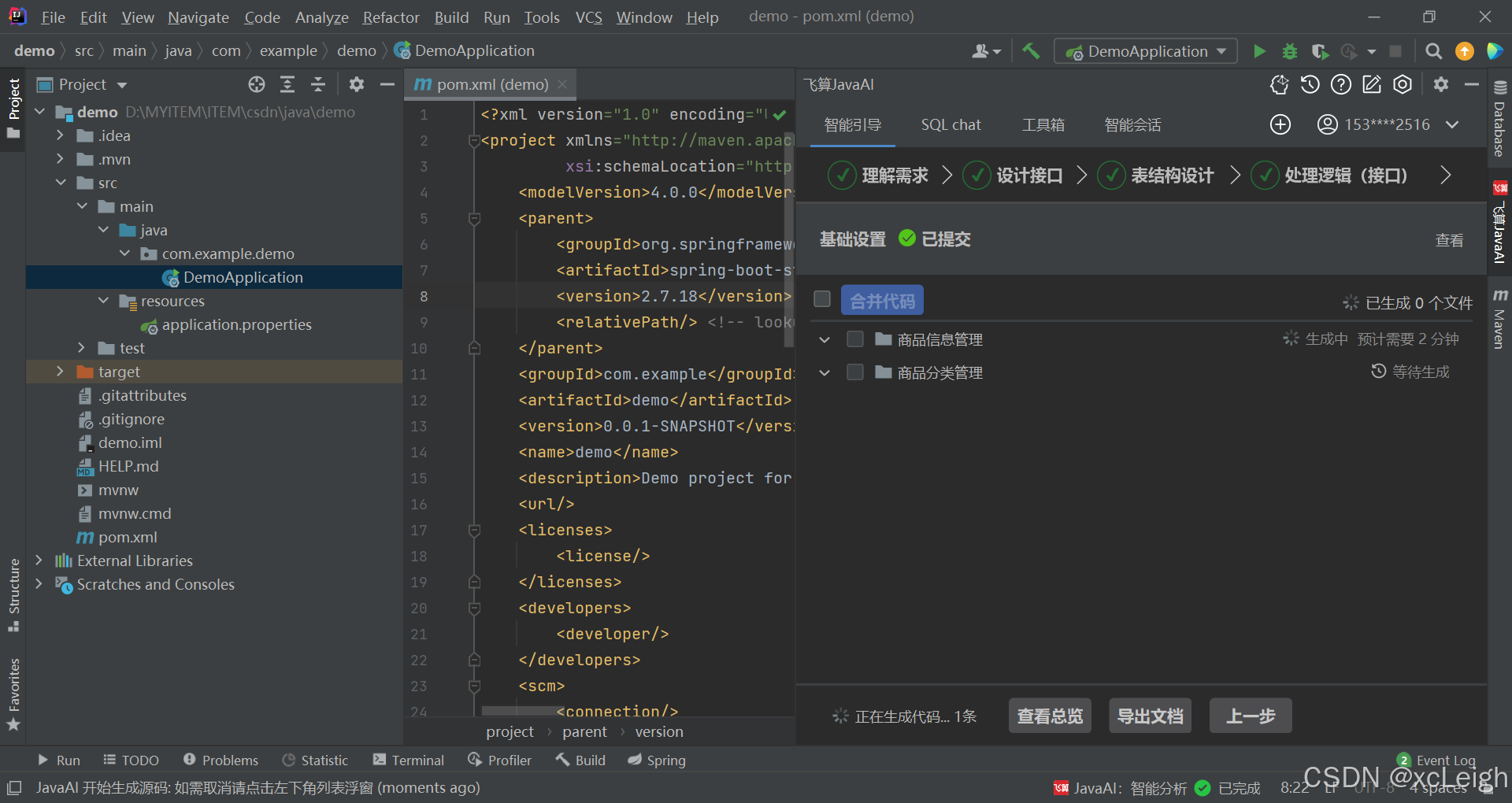Click the plus circle new session icon
1512x803 pixels.
pyautogui.click(x=1280, y=124)
